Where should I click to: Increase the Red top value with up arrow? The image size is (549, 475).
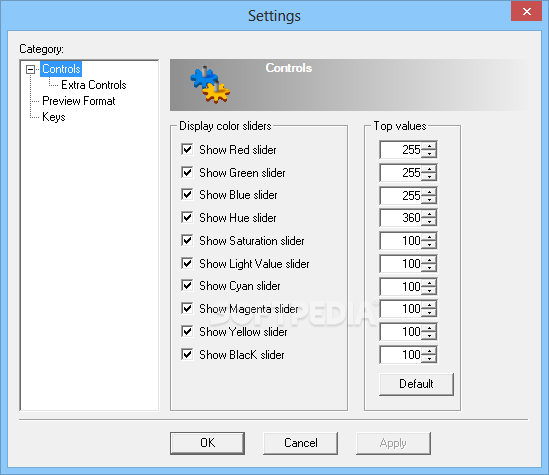pos(429,146)
